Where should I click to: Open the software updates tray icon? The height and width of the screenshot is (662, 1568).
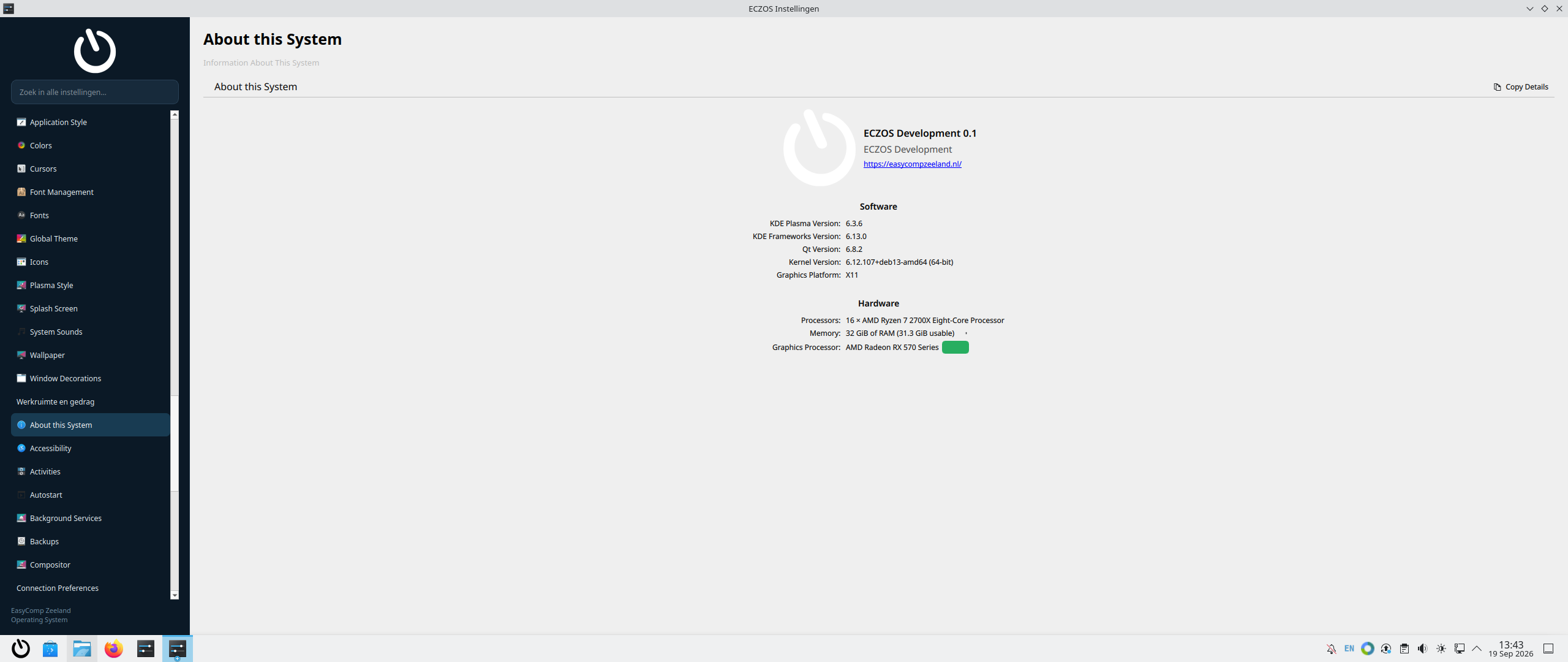(1386, 649)
